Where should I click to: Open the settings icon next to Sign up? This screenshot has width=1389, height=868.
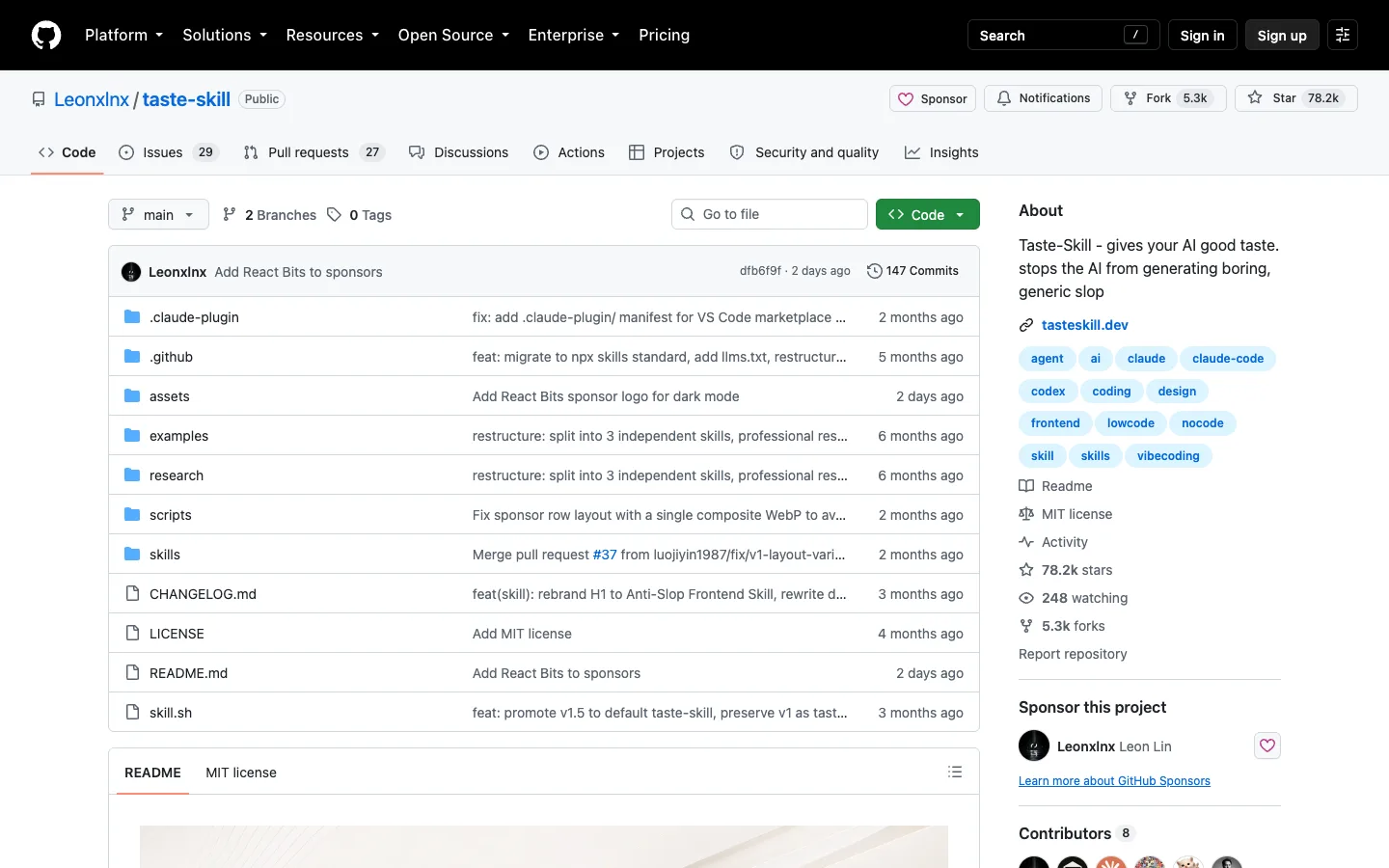pos(1343,35)
